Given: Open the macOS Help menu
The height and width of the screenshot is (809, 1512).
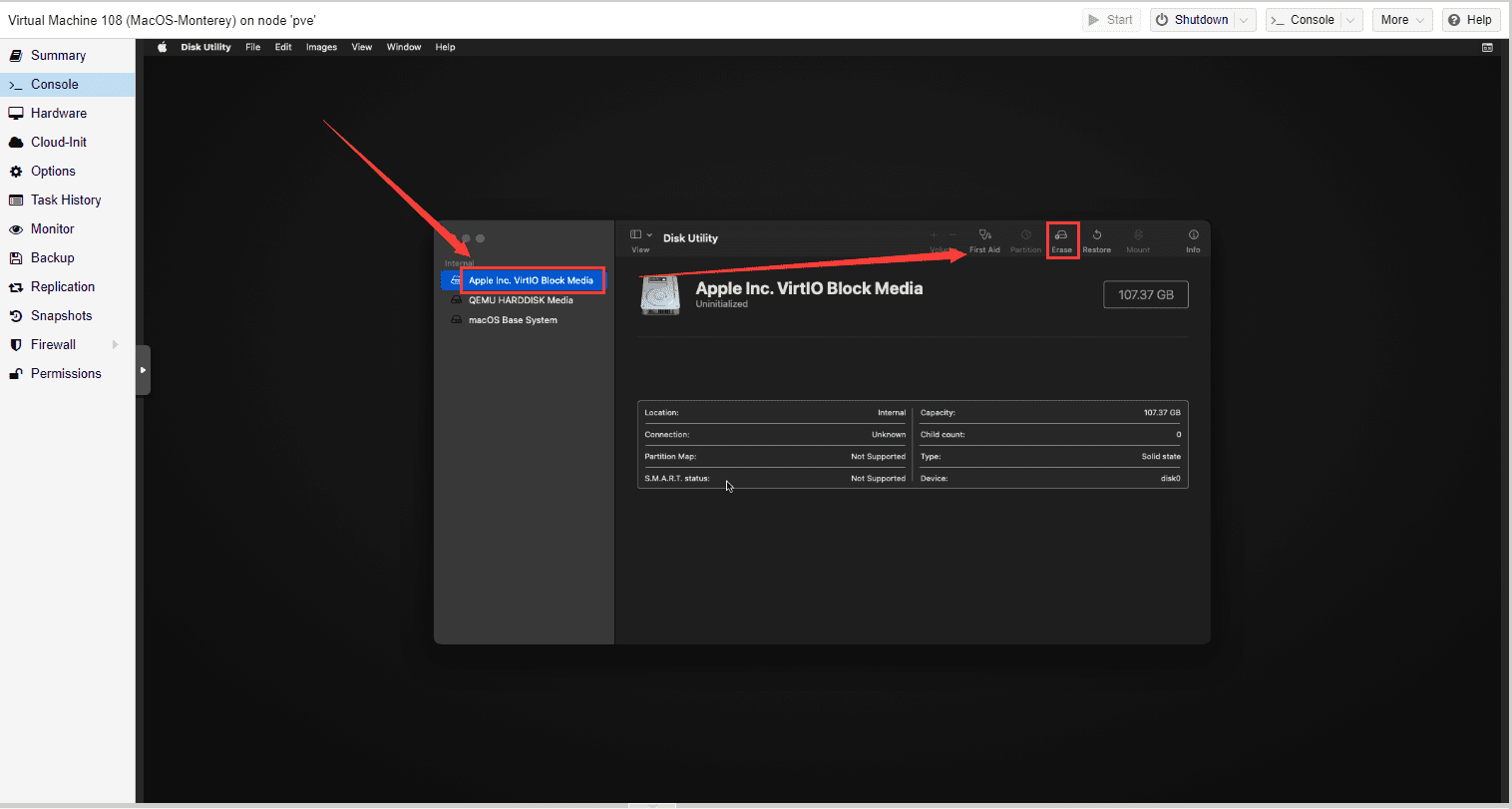Looking at the screenshot, I should coord(445,47).
